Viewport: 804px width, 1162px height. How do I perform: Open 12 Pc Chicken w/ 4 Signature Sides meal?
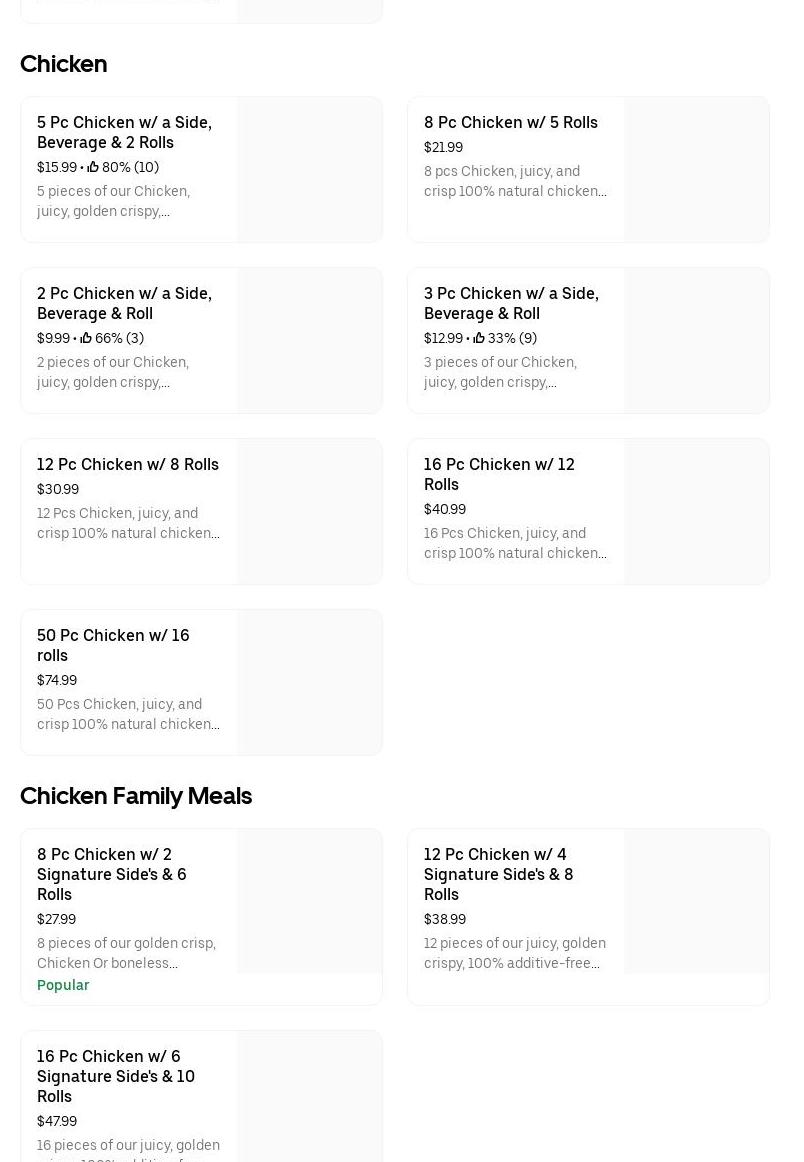coord(498,874)
